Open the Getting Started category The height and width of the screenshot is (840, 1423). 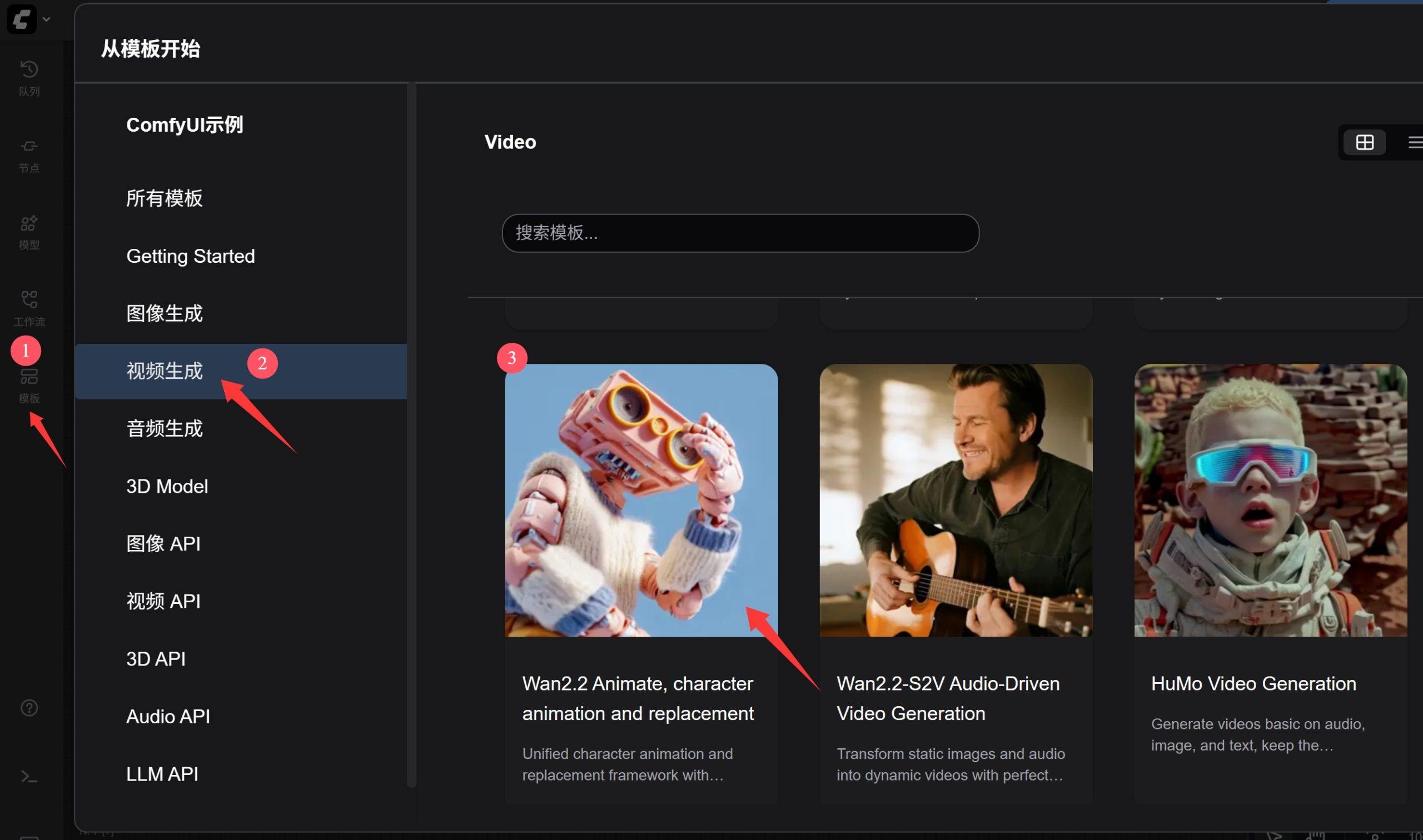pos(190,256)
